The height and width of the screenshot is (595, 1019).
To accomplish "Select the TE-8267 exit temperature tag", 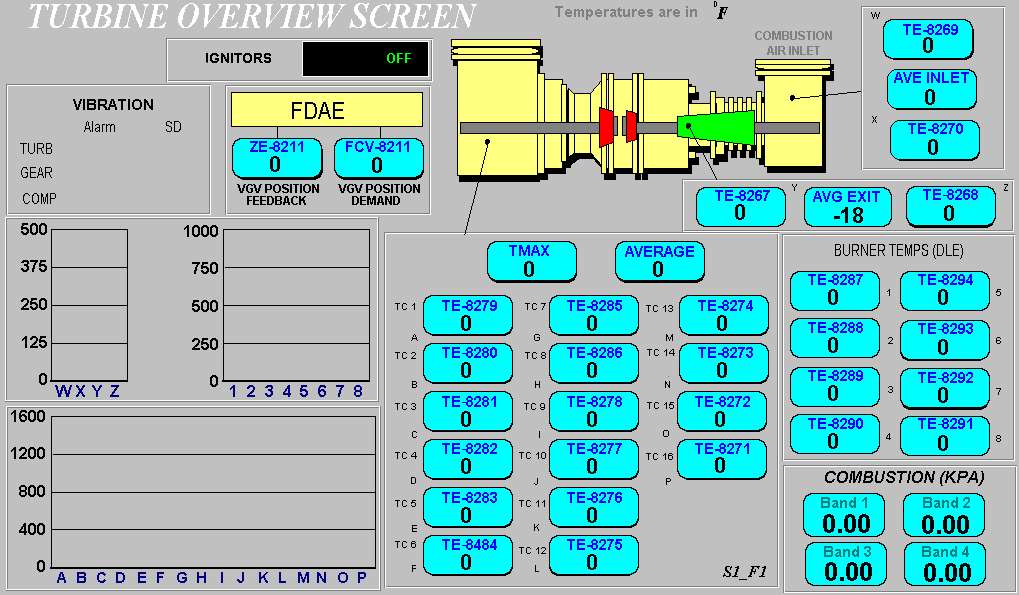I will pos(740,206).
